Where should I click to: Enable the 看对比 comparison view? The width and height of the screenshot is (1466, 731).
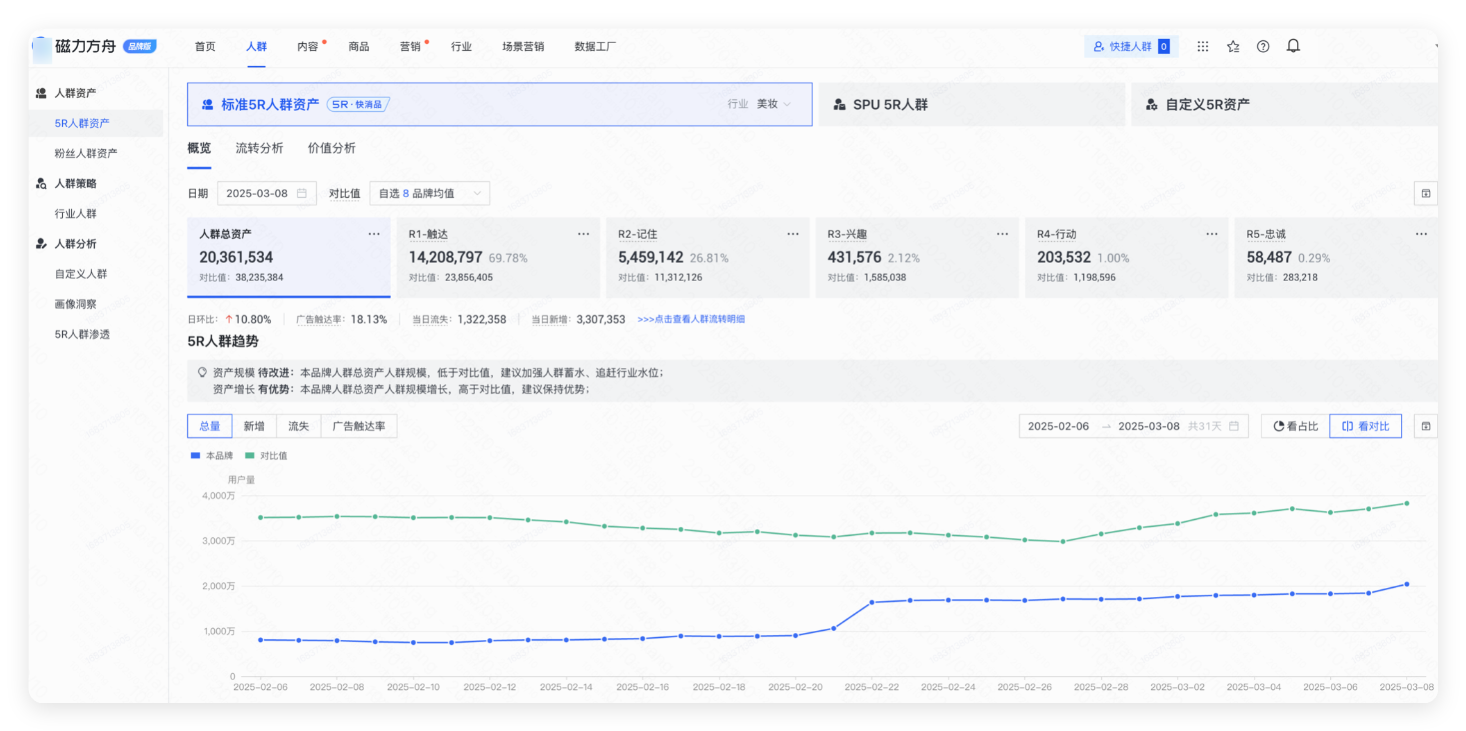[1365, 425]
